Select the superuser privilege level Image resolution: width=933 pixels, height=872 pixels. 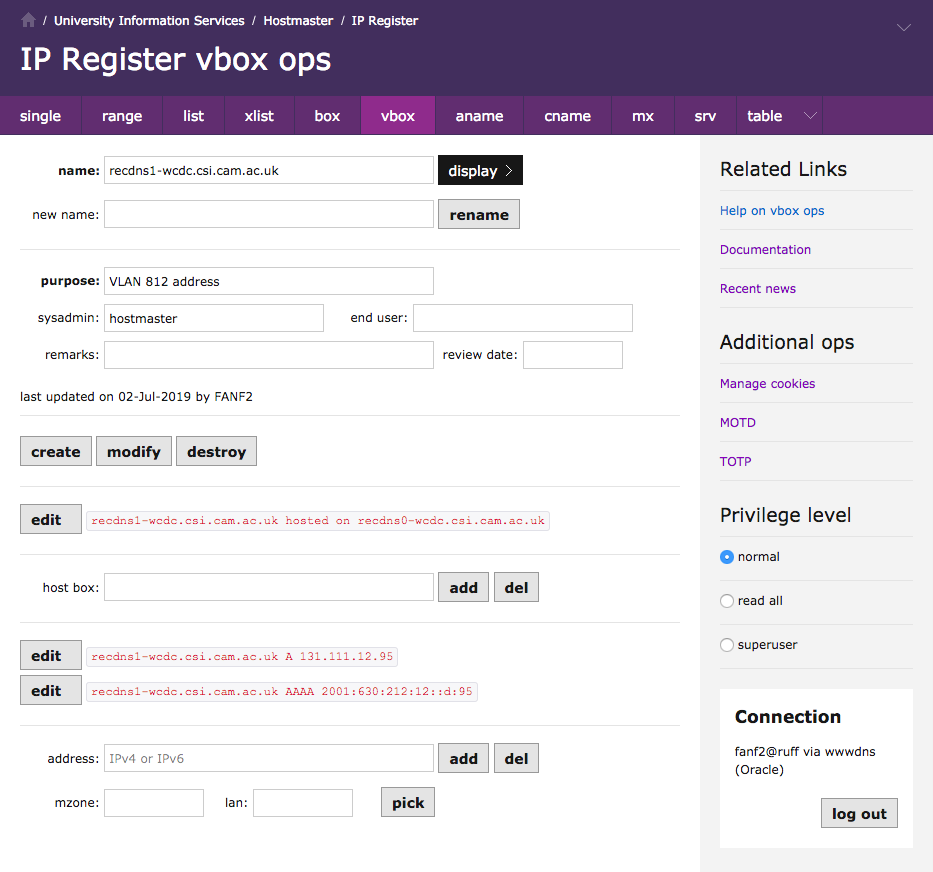click(x=727, y=645)
